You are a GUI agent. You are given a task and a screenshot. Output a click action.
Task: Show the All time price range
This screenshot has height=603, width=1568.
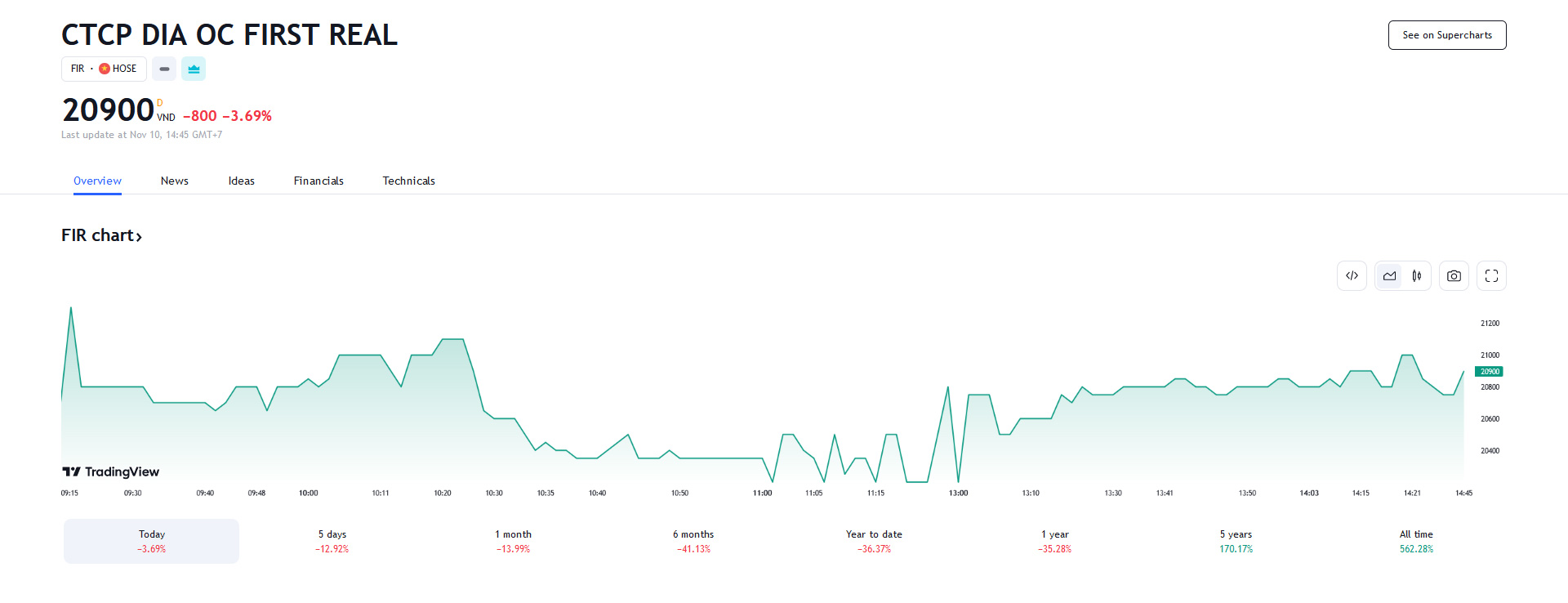1416,541
